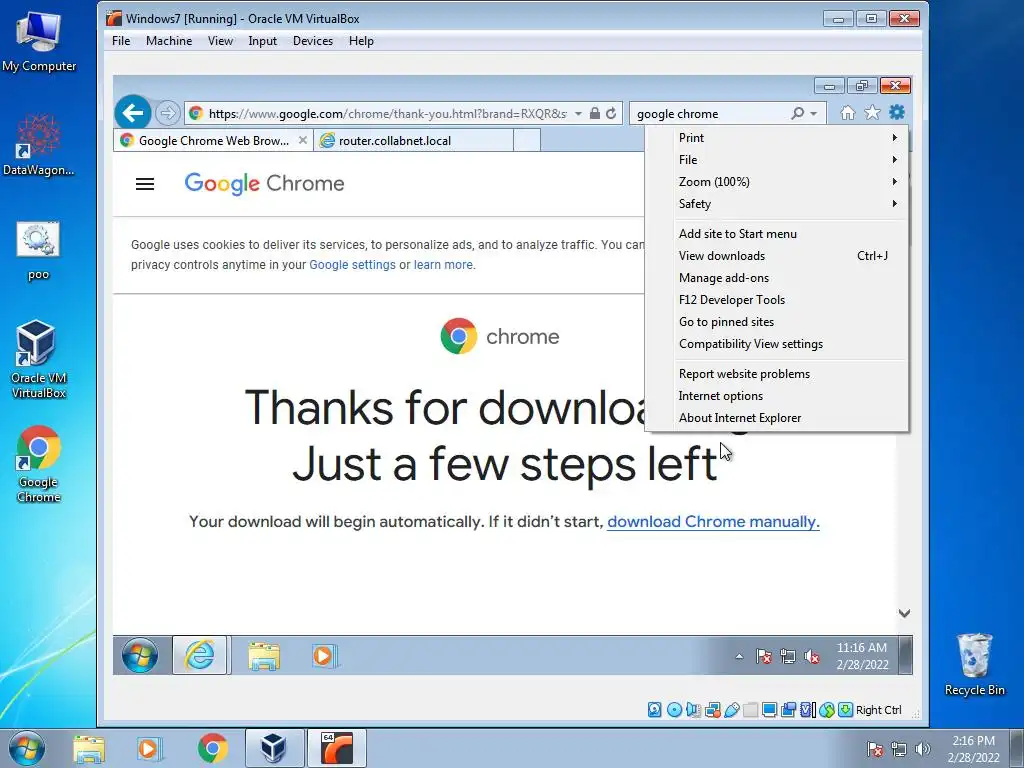1024x768 pixels.
Task: Click the VirtualBox optical disk indicator
Action: point(675,710)
